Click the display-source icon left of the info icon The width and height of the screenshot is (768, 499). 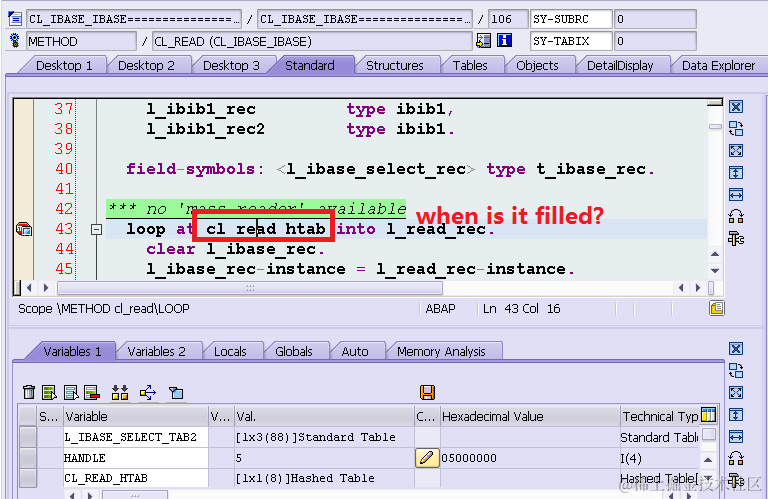pos(483,41)
